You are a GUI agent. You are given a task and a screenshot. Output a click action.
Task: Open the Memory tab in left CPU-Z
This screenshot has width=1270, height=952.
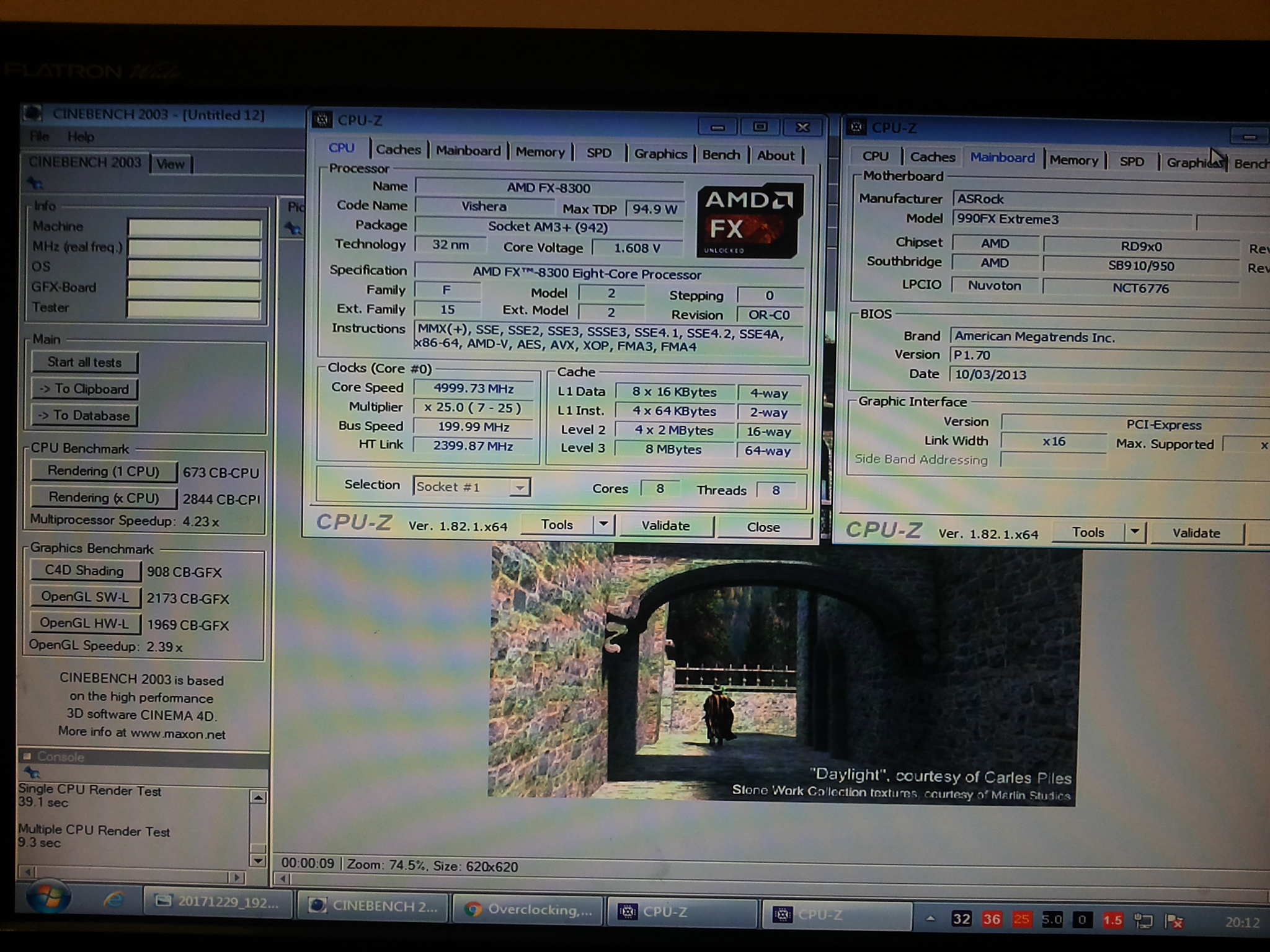tap(540, 152)
